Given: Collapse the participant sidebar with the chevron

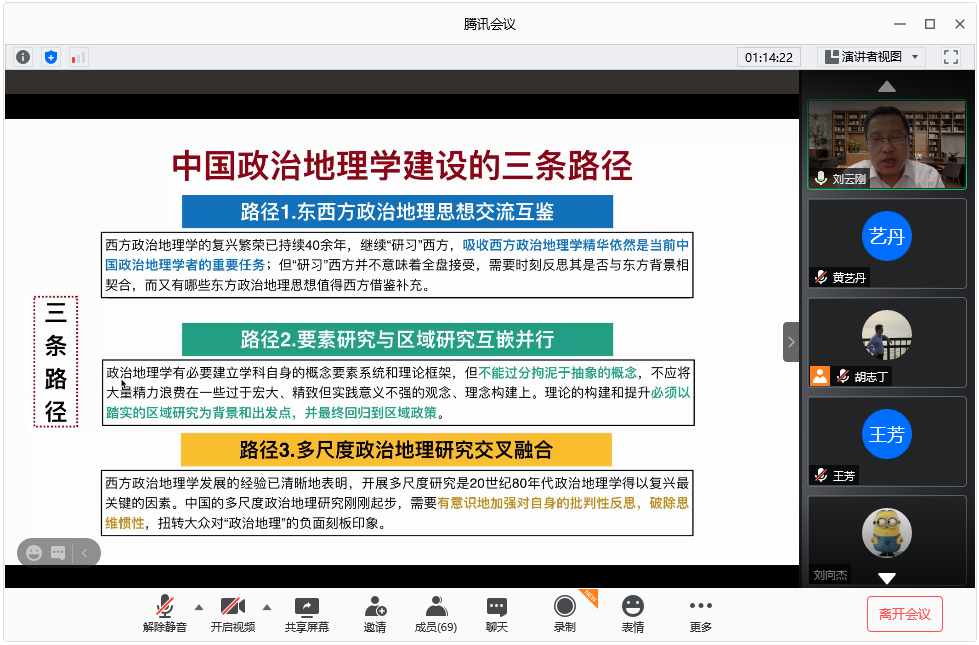Looking at the screenshot, I should click(791, 342).
